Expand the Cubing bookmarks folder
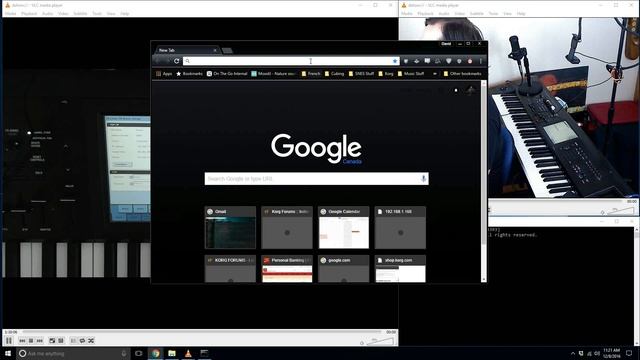The image size is (640, 360). pos(334,73)
